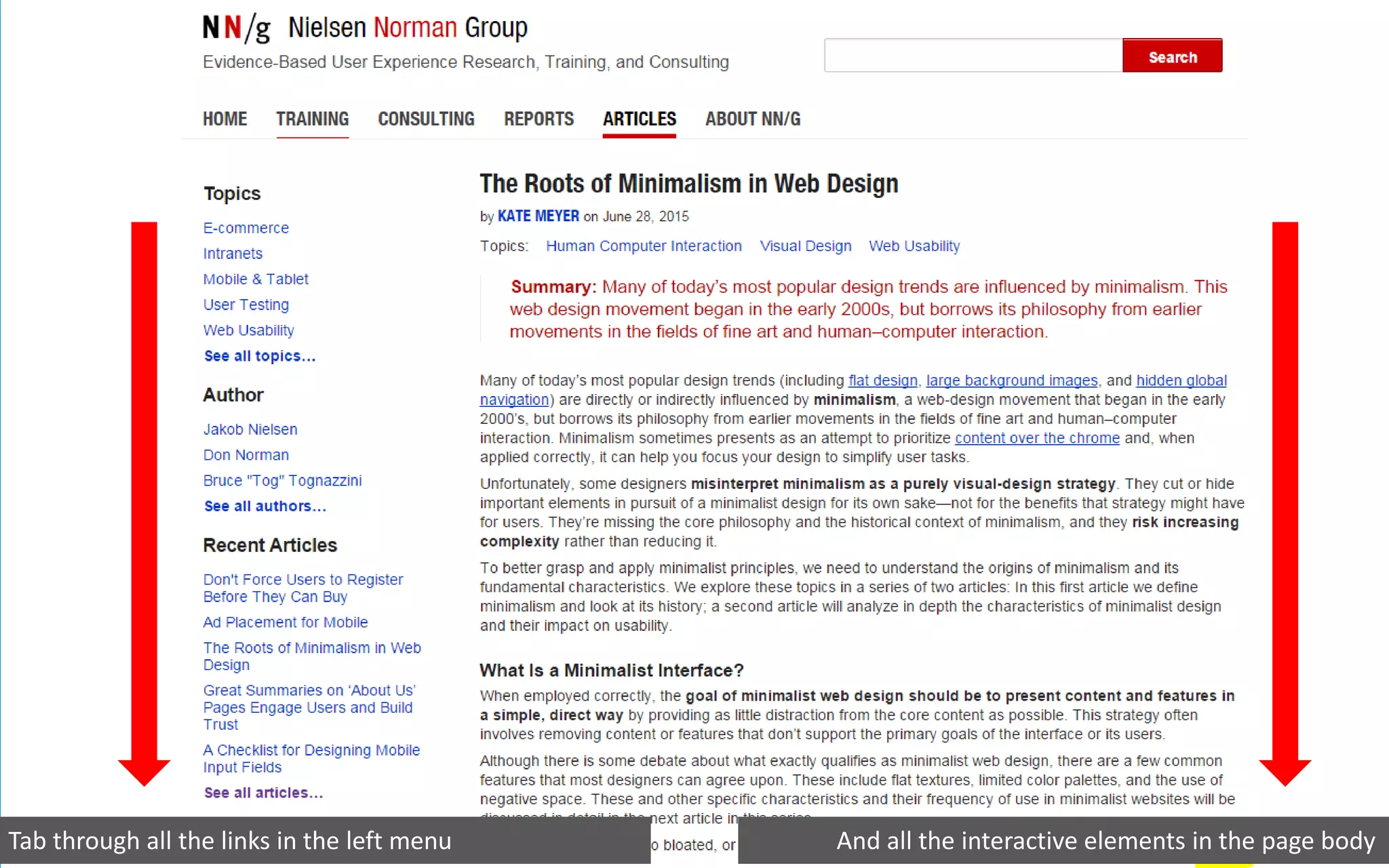
Task: Open Human Computer Interaction topic tag
Action: (643, 246)
